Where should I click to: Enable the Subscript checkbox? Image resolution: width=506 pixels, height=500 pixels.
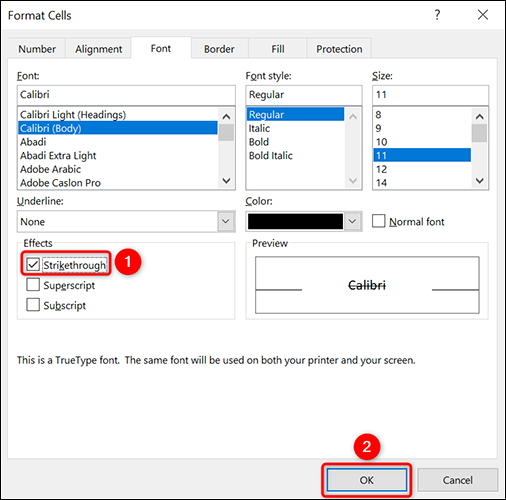33,305
